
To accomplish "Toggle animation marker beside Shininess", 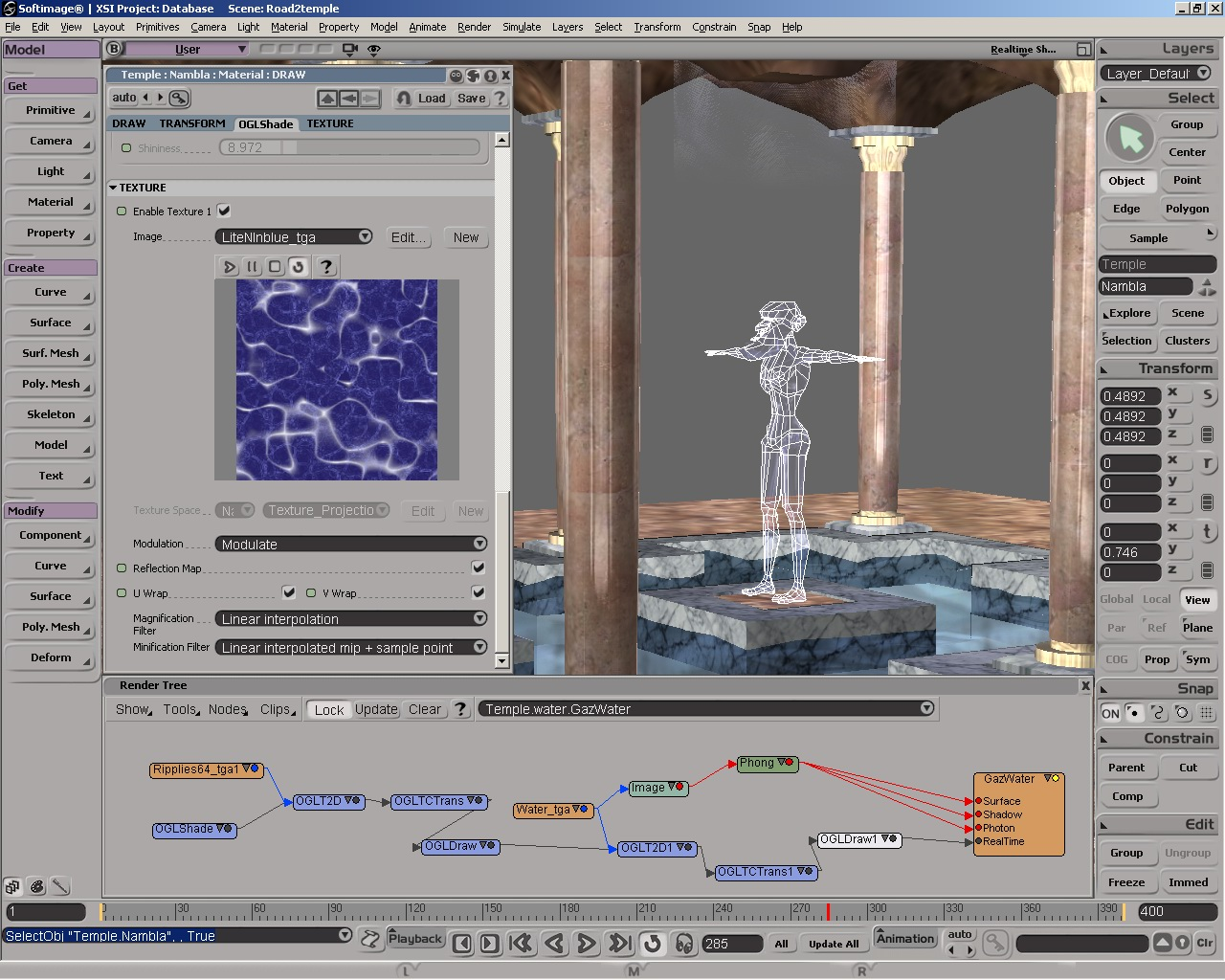I will [126, 147].
